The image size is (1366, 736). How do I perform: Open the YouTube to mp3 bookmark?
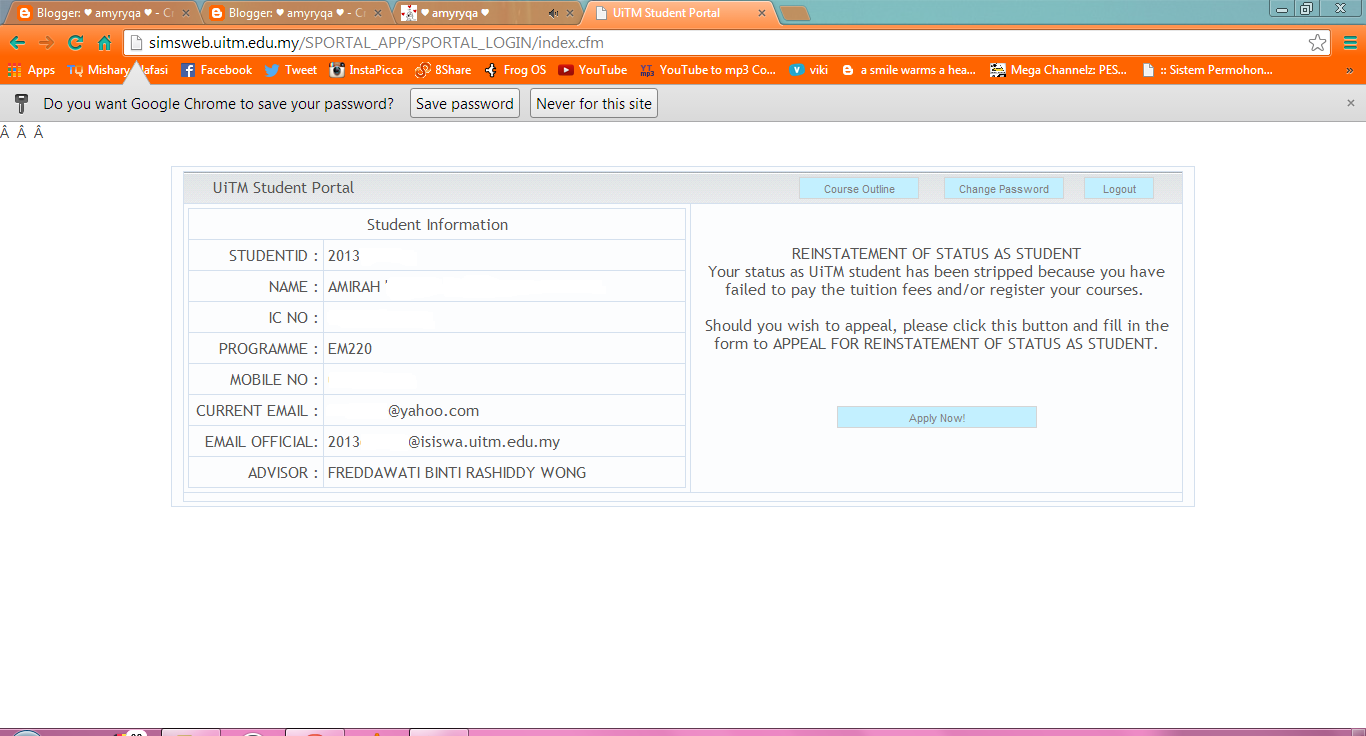point(708,70)
